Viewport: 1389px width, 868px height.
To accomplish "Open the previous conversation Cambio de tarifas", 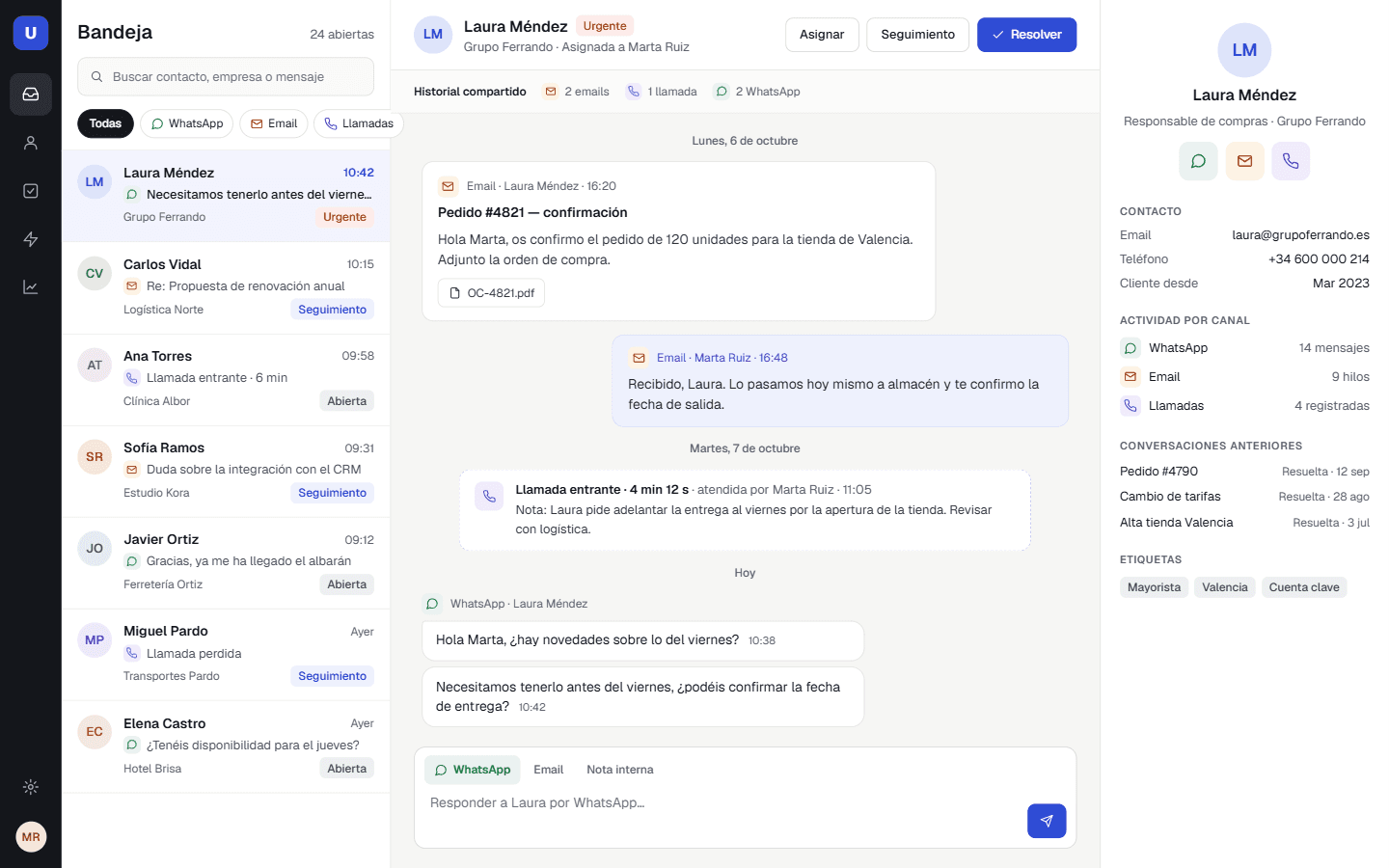I will point(1244,497).
